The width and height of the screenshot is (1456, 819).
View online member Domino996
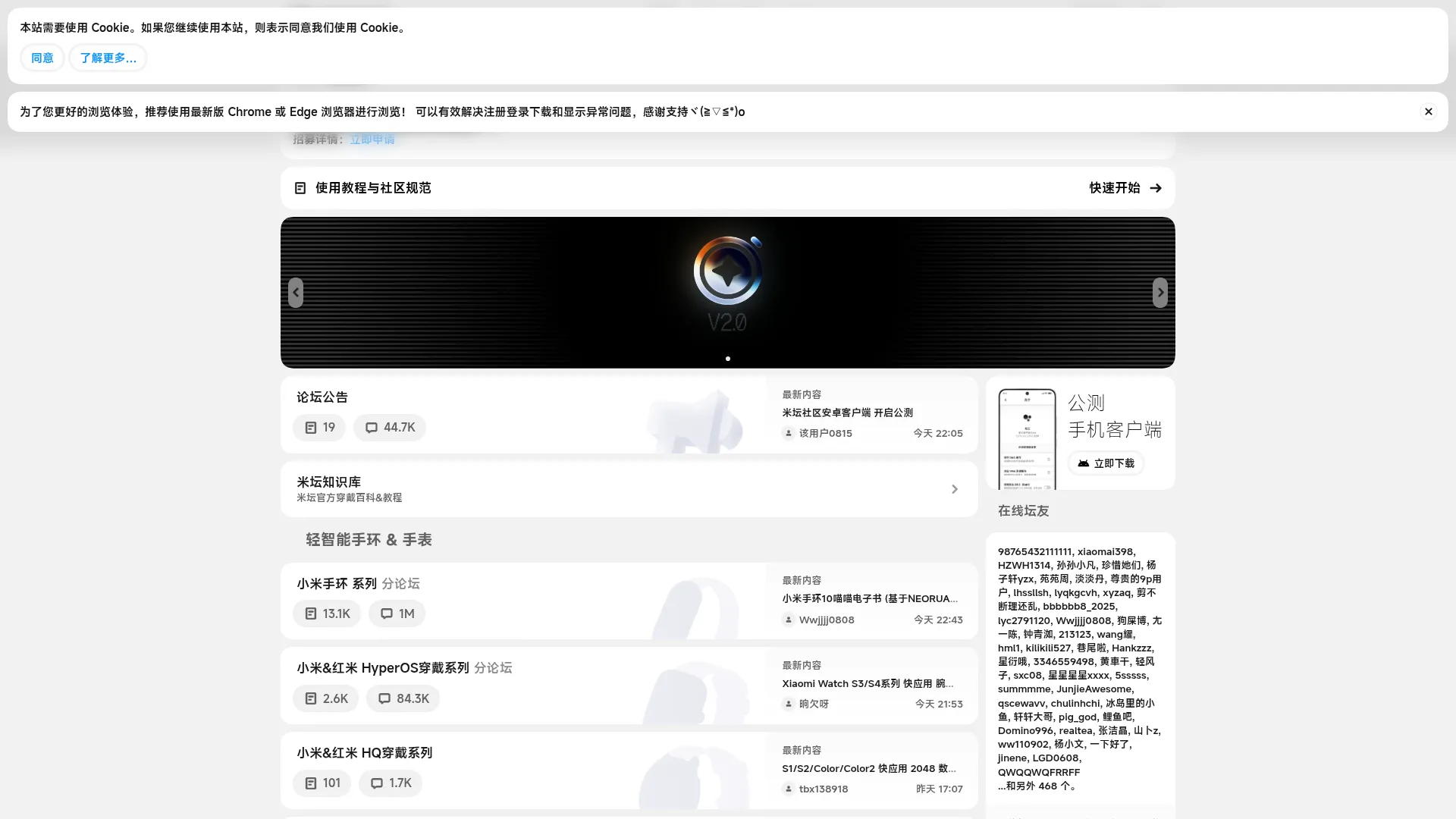pyautogui.click(x=1026, y=731)
